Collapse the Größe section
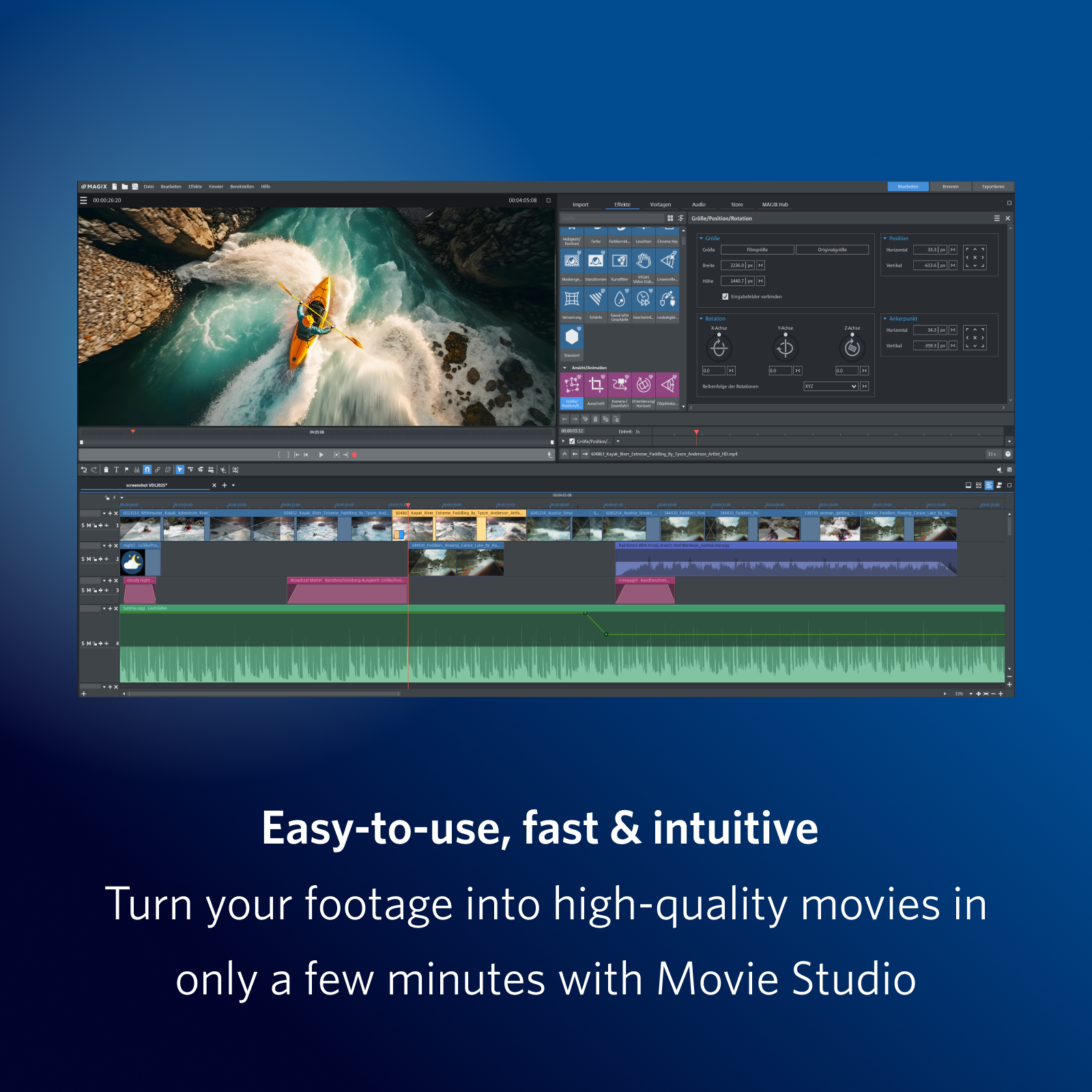 pos(701,238)
